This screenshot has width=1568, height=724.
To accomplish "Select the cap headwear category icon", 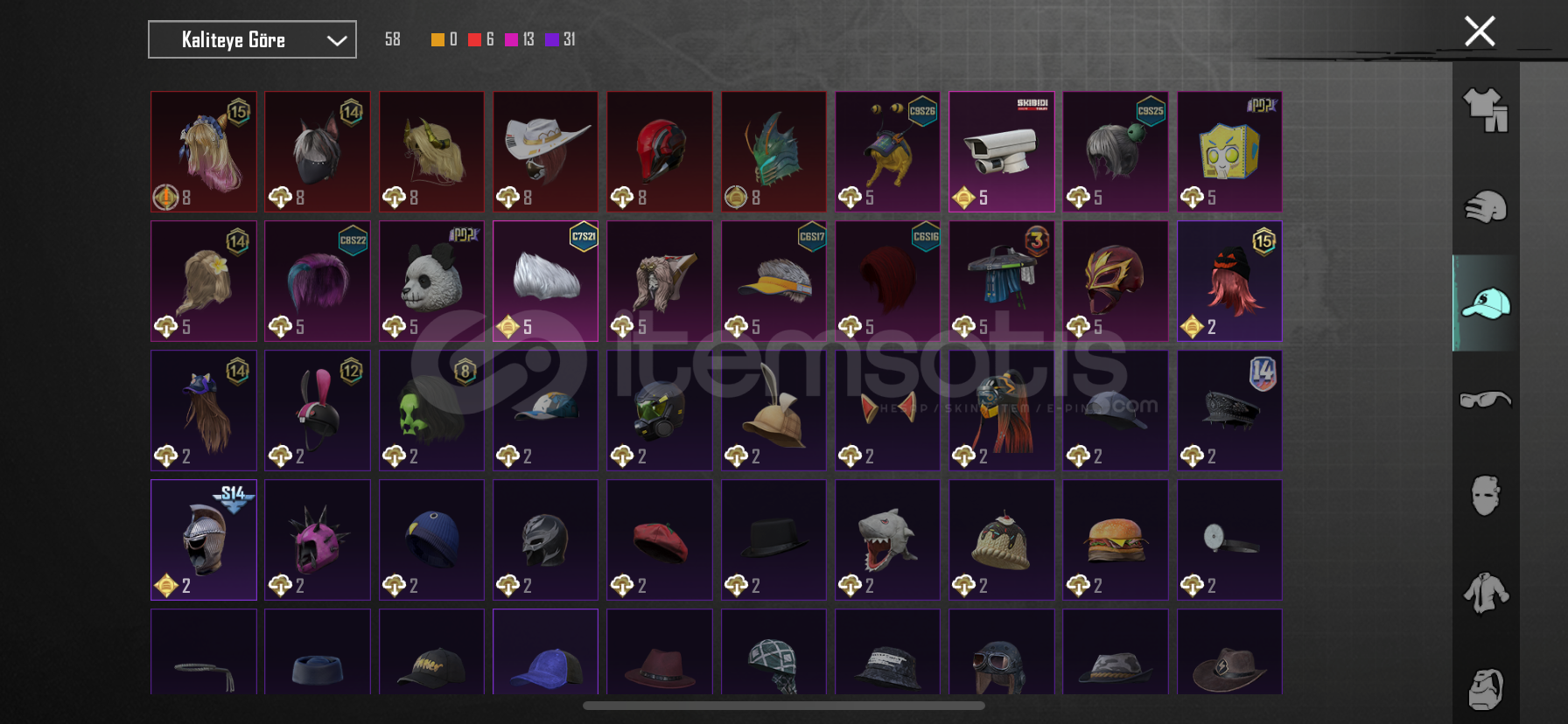I will 1486,303.
